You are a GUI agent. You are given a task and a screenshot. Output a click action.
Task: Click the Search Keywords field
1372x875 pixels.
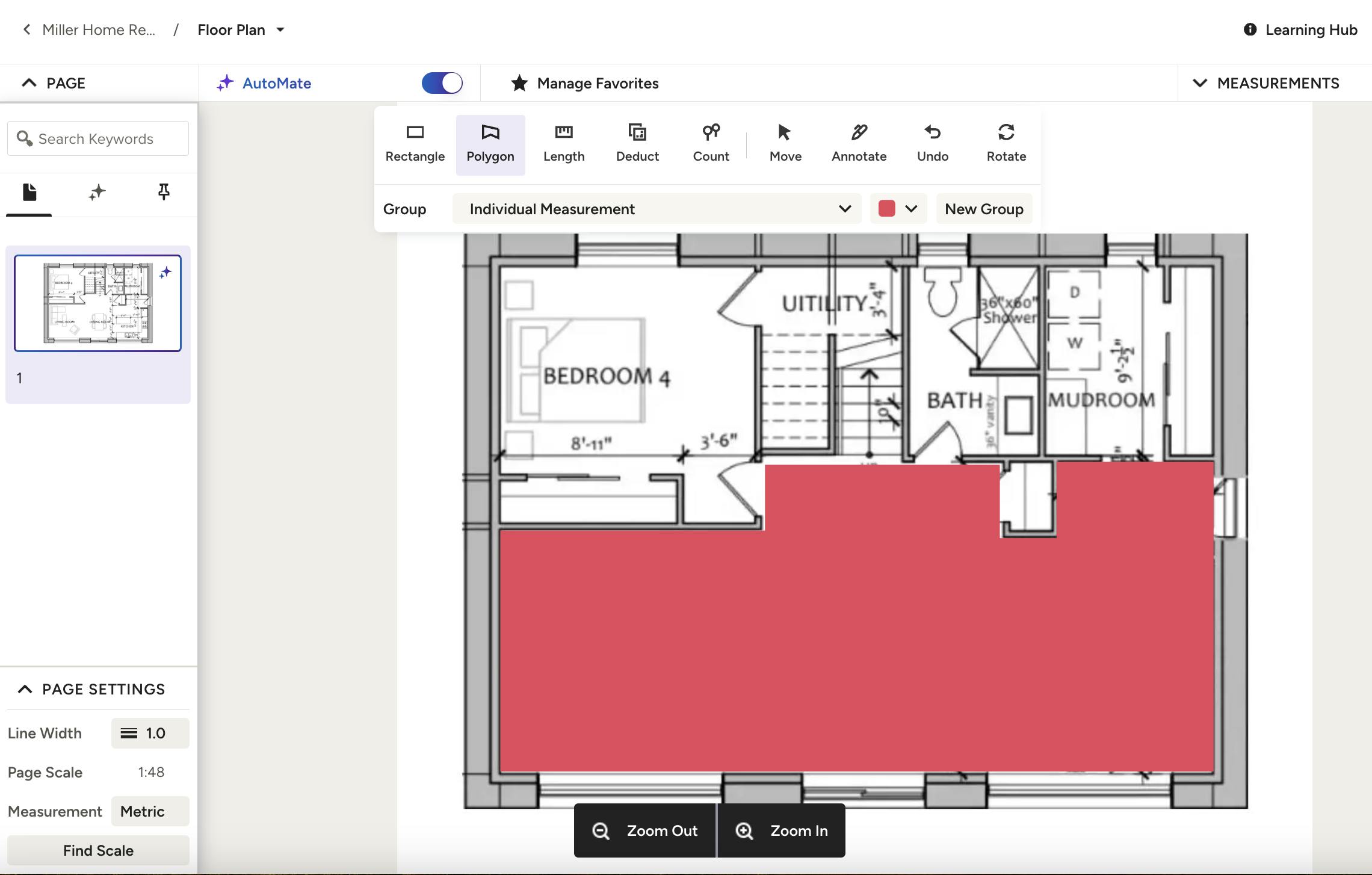click(x=98, y=139)
